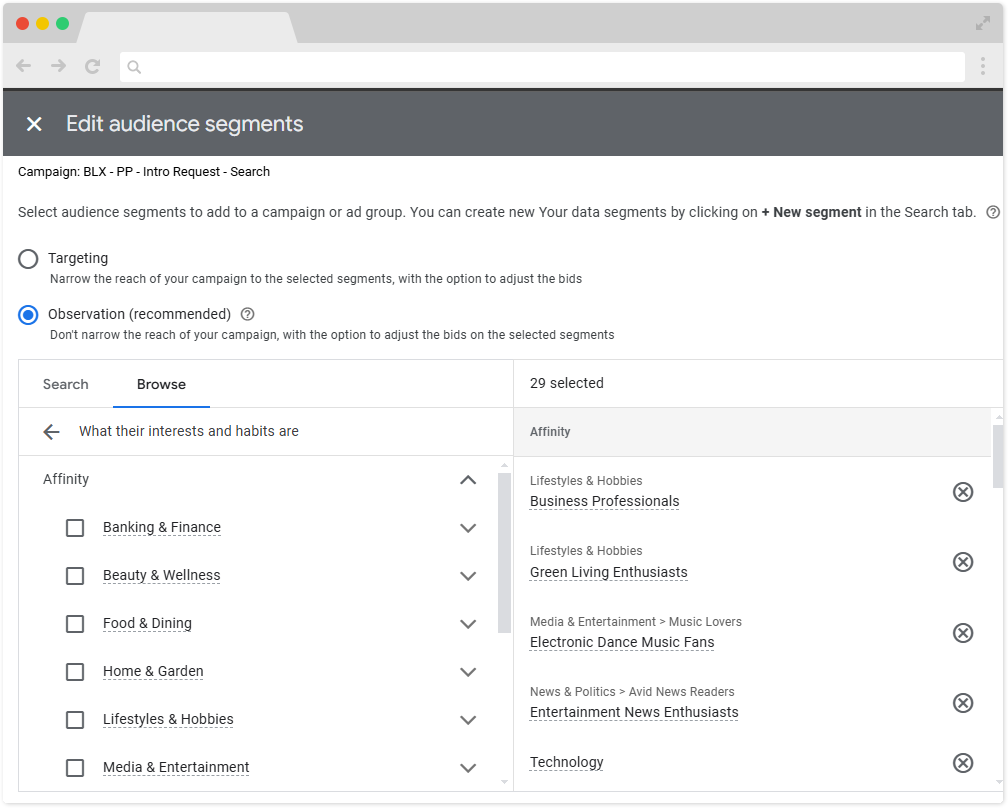Remove Green Living Enthusiasts from selected segments
This screenshot has width=1008, height=808.
click(x=962, y=562)
